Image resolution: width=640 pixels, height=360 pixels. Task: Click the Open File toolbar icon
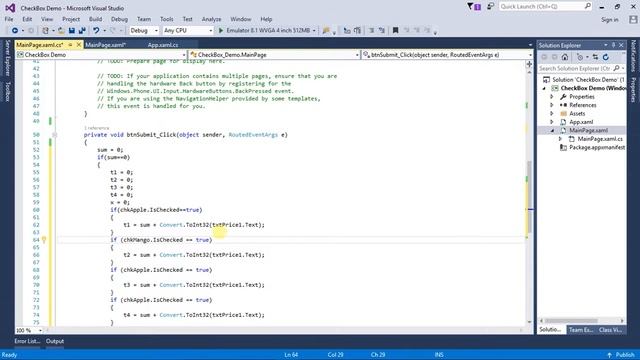click(x=61, y=31)
